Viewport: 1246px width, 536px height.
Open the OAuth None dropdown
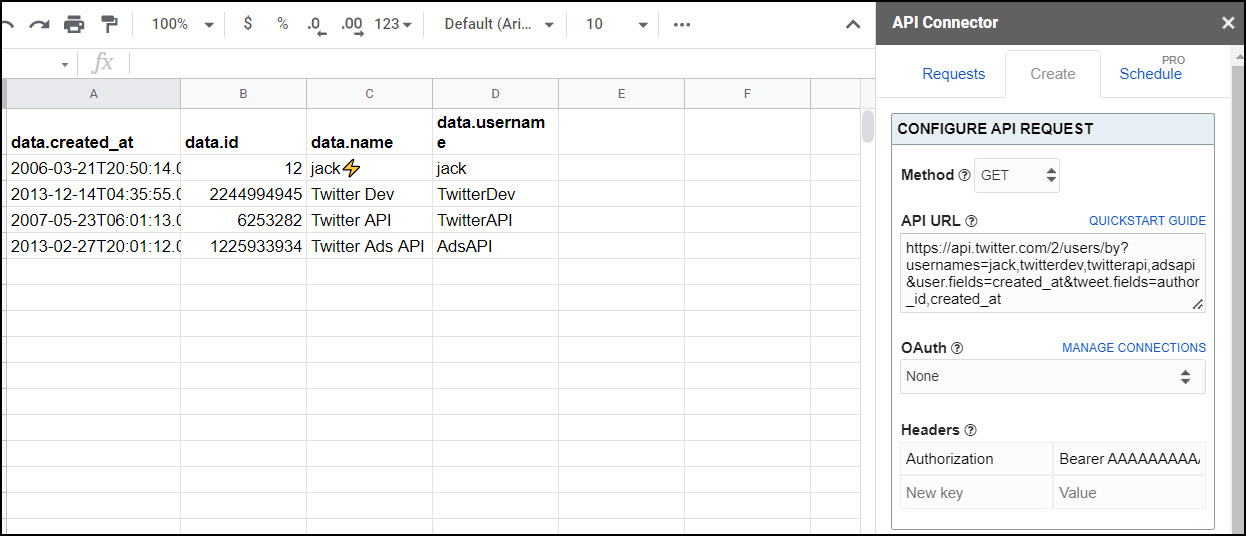[1053, 377]
